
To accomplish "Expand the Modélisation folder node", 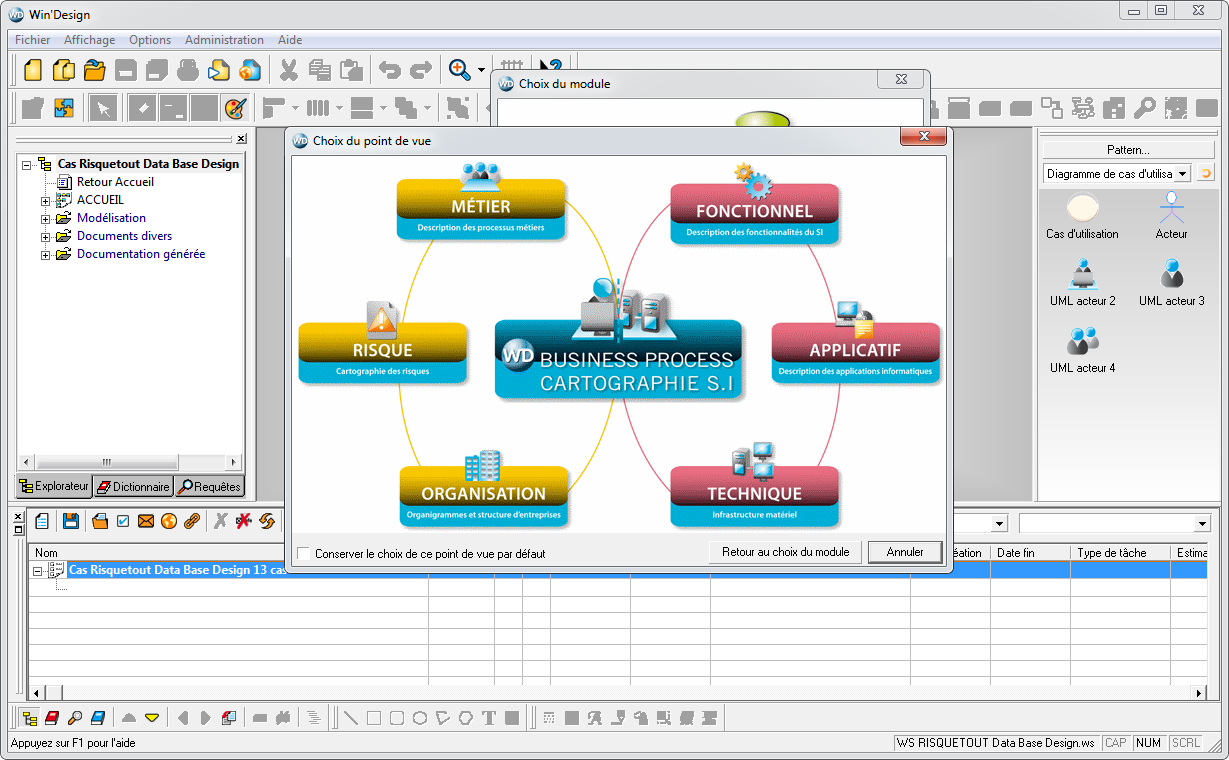I will click(45, 218).
